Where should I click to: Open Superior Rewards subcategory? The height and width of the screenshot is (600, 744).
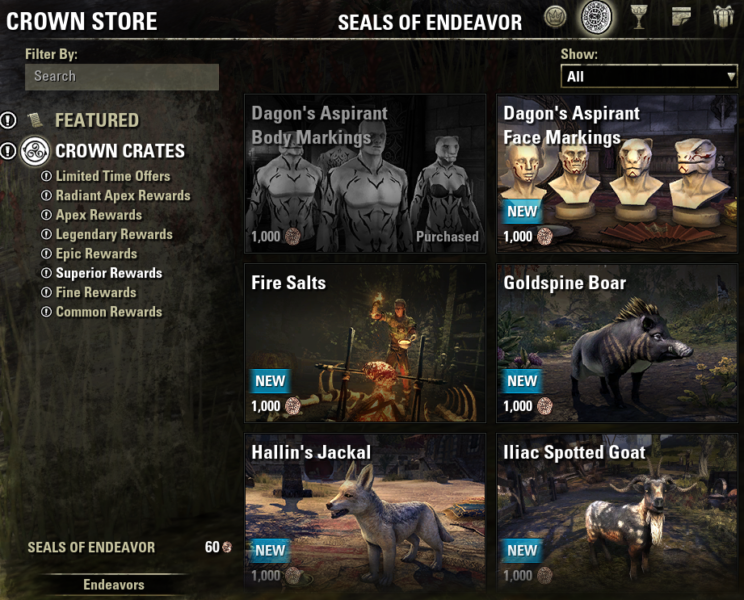[109, 273]
